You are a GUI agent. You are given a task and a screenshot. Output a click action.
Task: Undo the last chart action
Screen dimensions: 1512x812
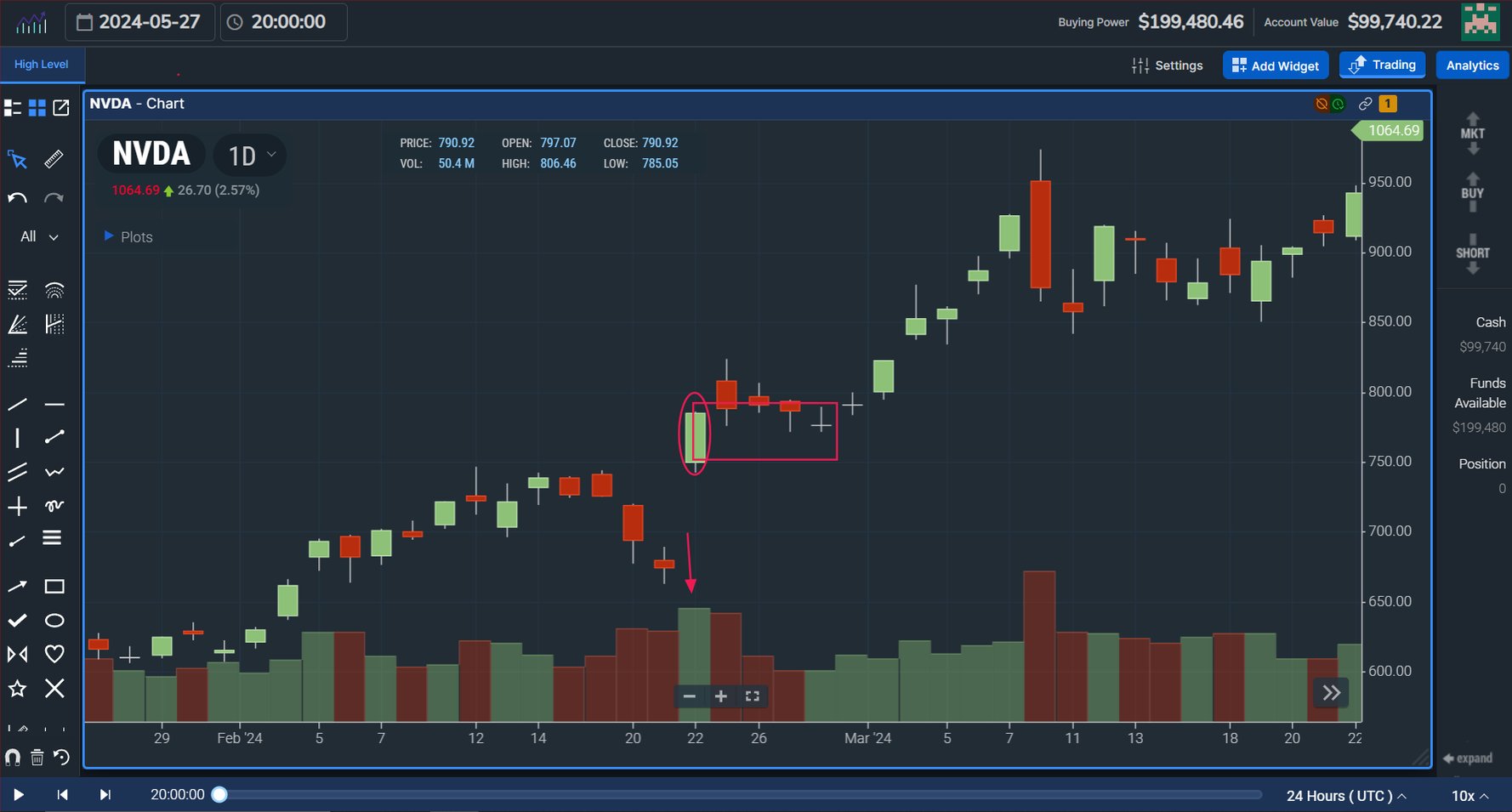(15, 197)
